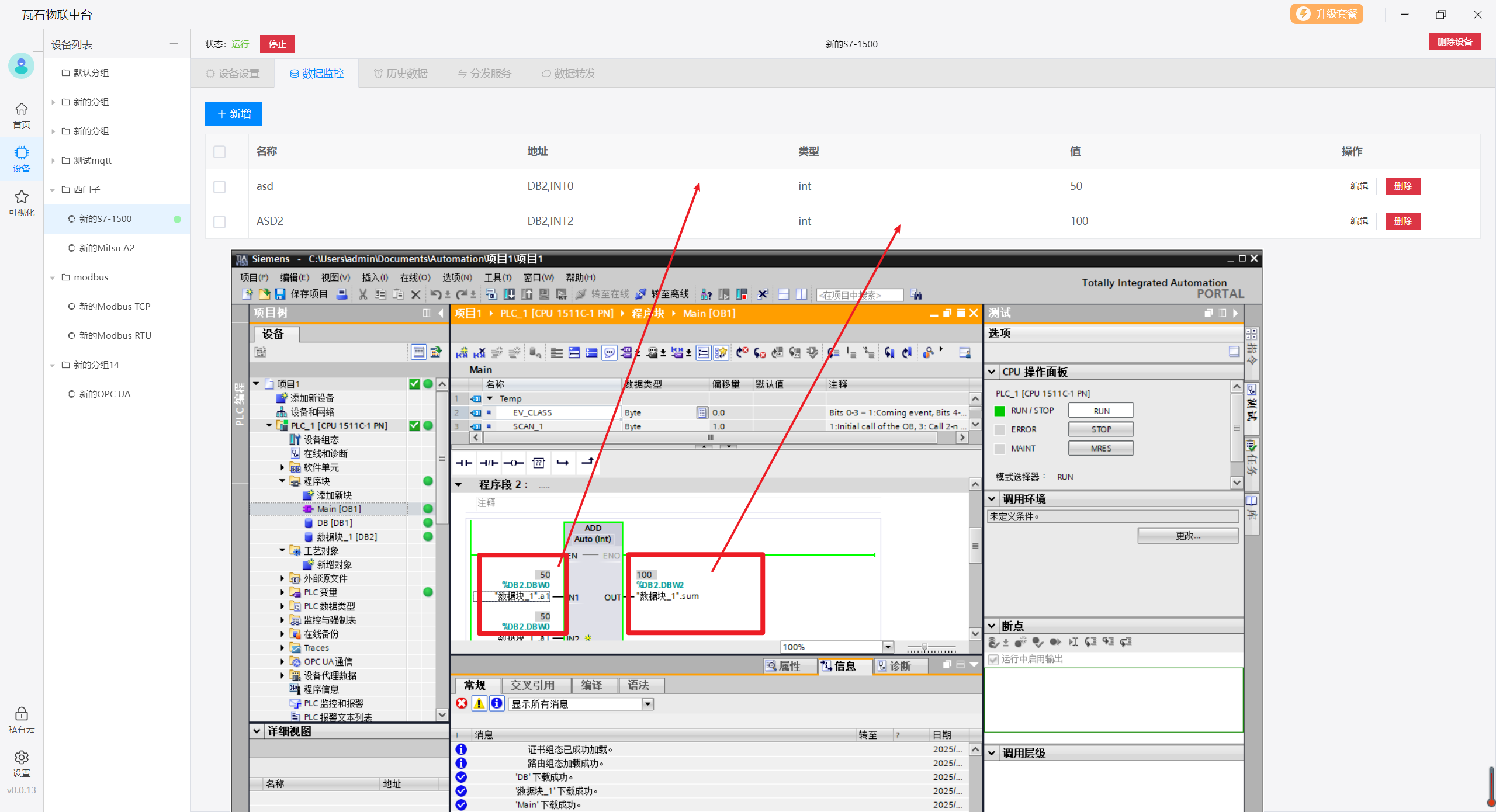
Task: Expand the 测试mqtt group
Action: click(x=53, y=161)
